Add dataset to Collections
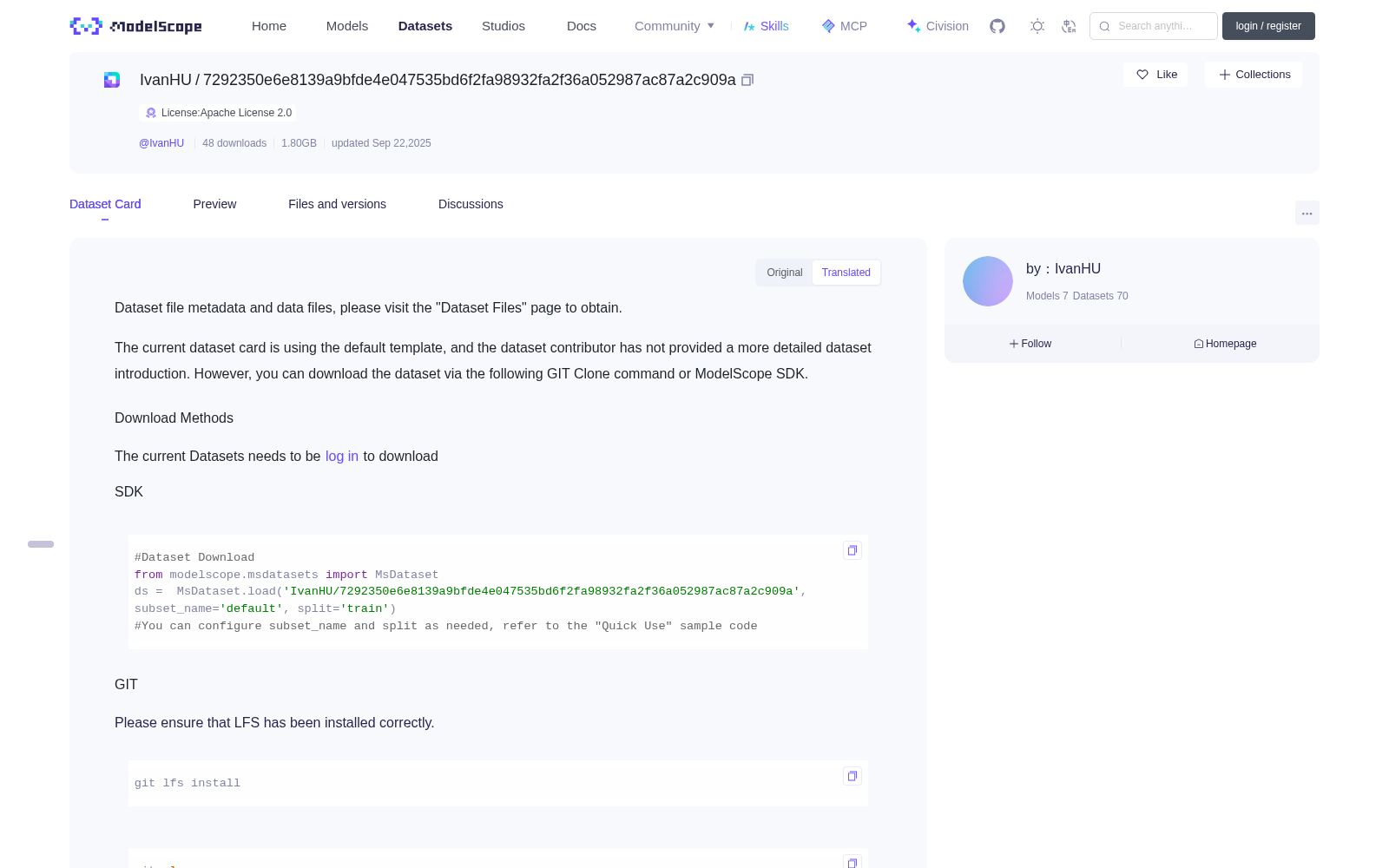Image resolution: width=1389 pixels, height=868 pixels. click(x=1254, y=75)
